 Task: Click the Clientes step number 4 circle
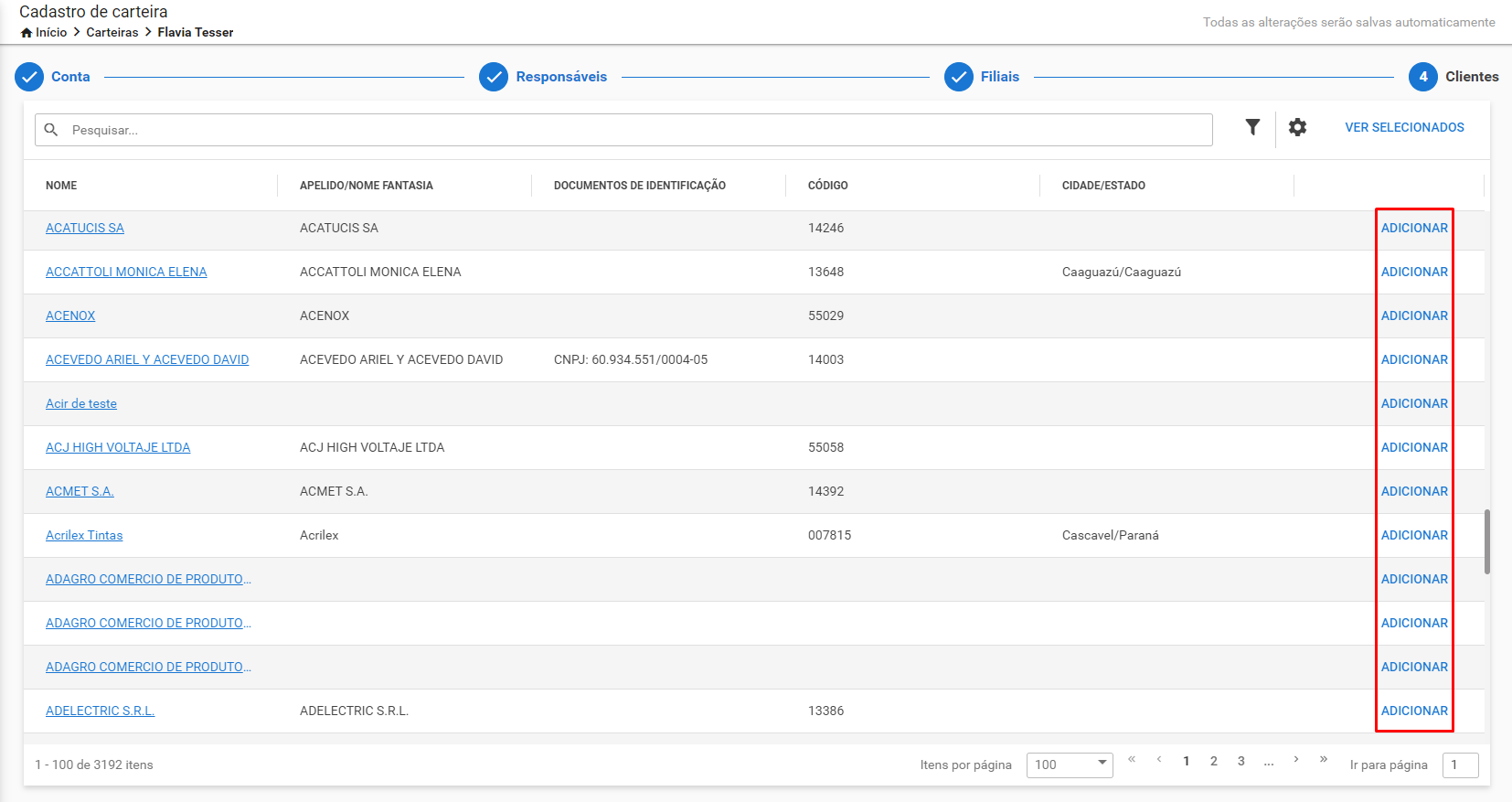1423,77
